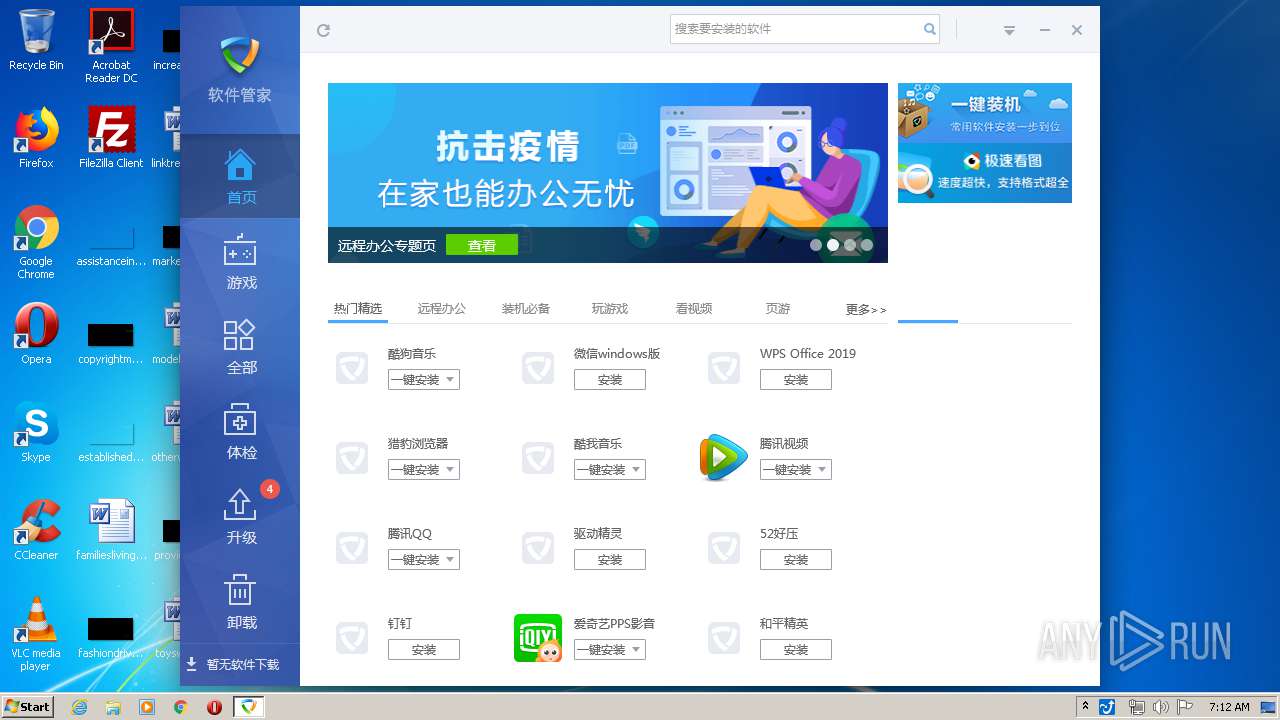The width and height of the screenshot is (1280, 720).
Task: Click the WPS Office 2019 placeholder icon
Action: pyautogui.click(x=724, y=368)
